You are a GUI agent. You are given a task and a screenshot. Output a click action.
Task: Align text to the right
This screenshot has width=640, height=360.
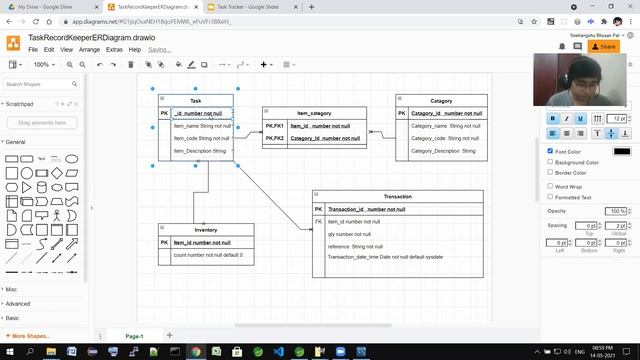(580, 133)
